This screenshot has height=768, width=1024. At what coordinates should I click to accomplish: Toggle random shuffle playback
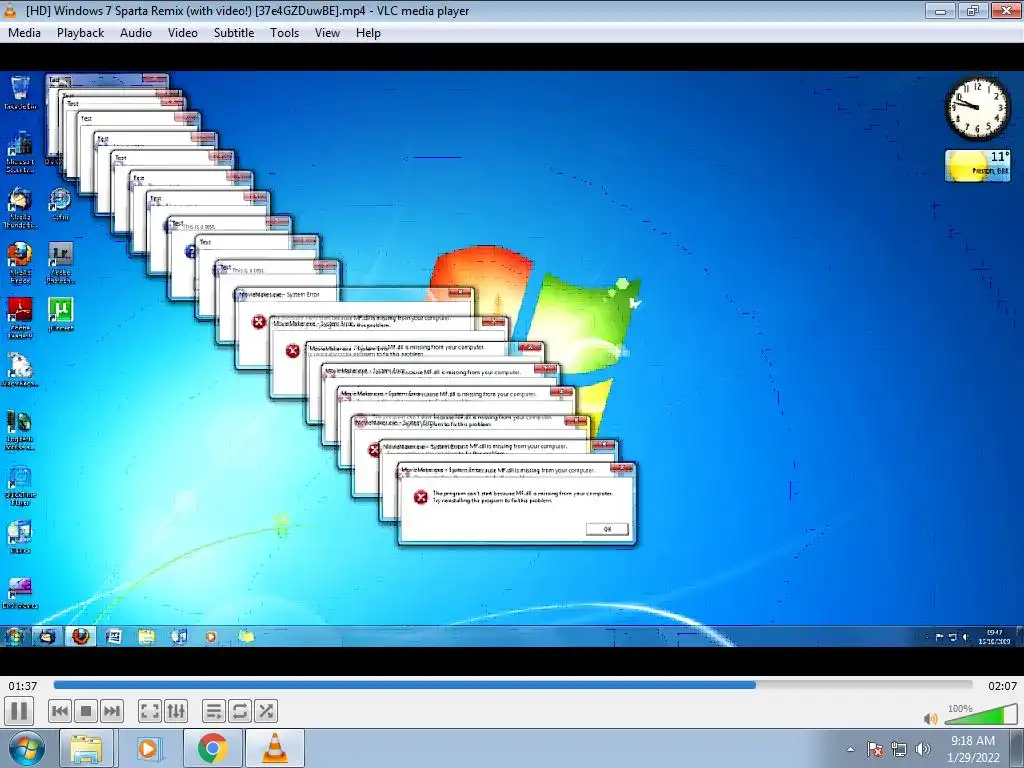265,711
